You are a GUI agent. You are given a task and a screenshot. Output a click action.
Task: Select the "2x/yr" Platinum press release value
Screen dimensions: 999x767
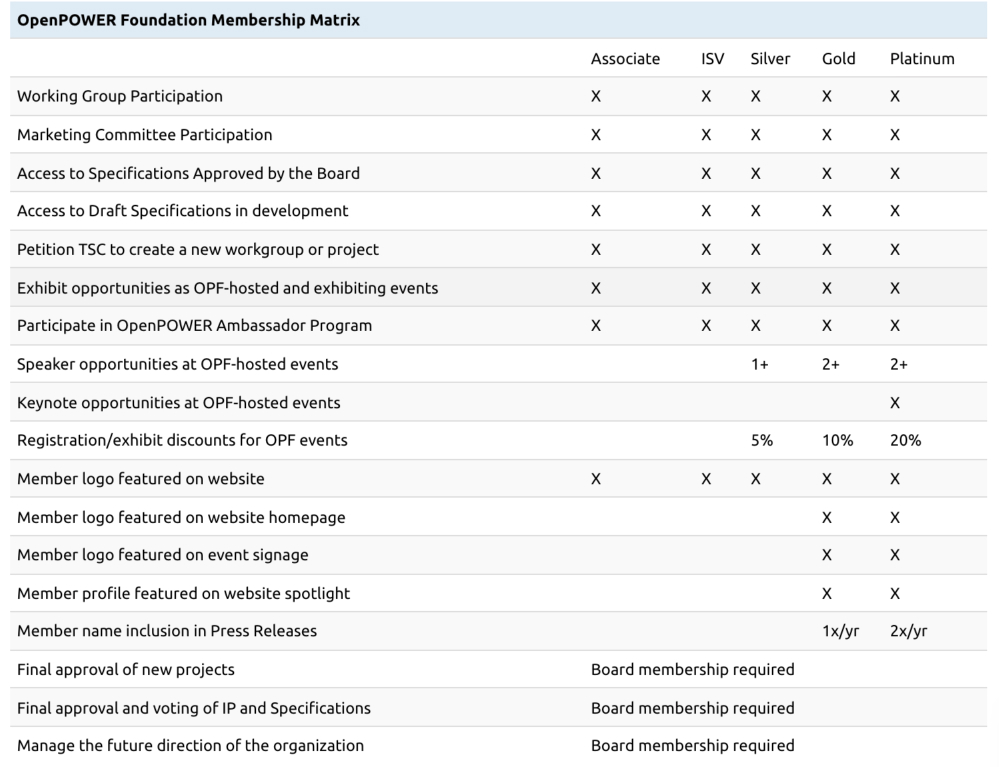point(910,631)
